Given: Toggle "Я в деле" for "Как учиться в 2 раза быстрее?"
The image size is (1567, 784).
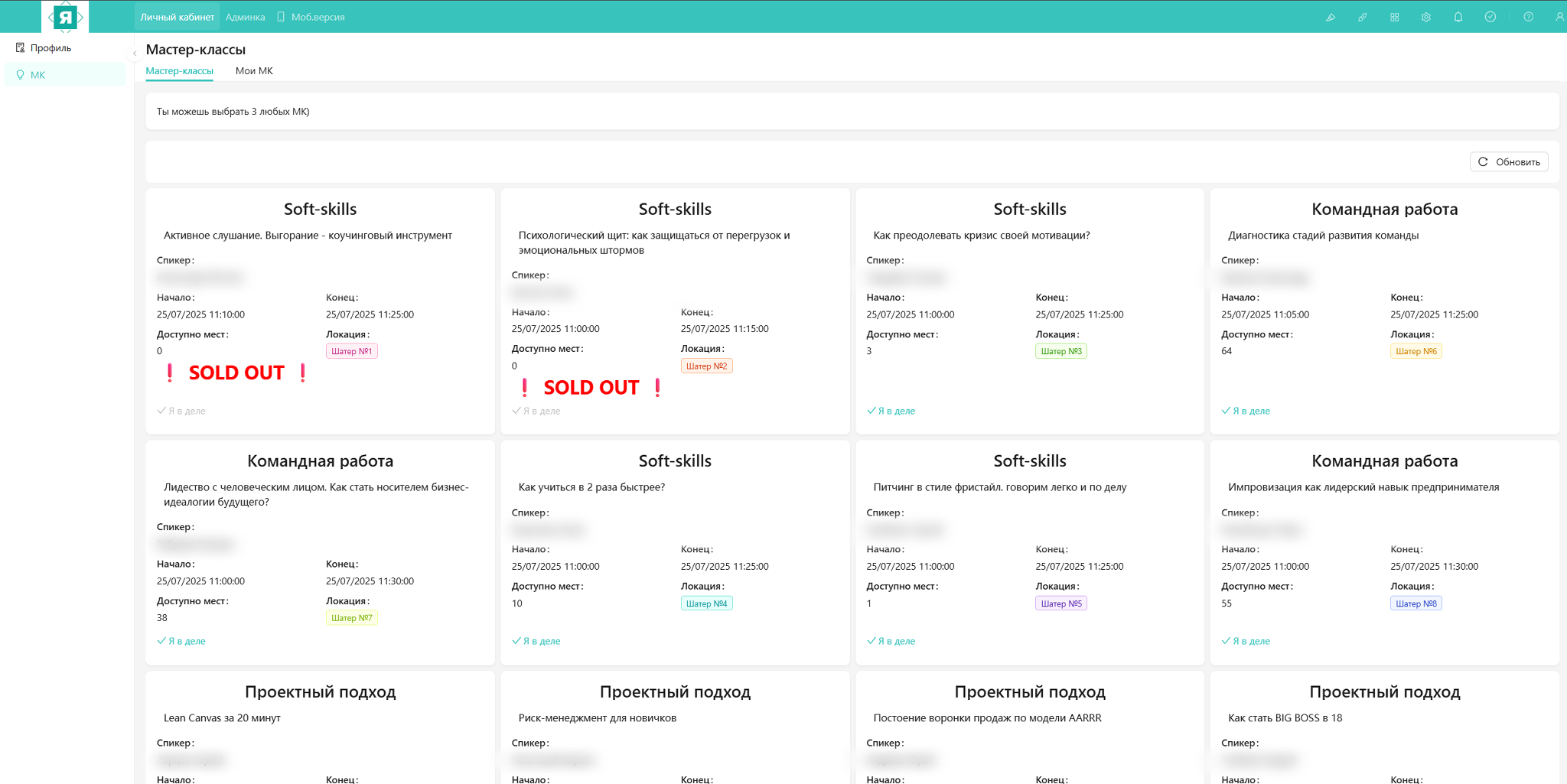Looking at the screenshot, I should [536, 641].
